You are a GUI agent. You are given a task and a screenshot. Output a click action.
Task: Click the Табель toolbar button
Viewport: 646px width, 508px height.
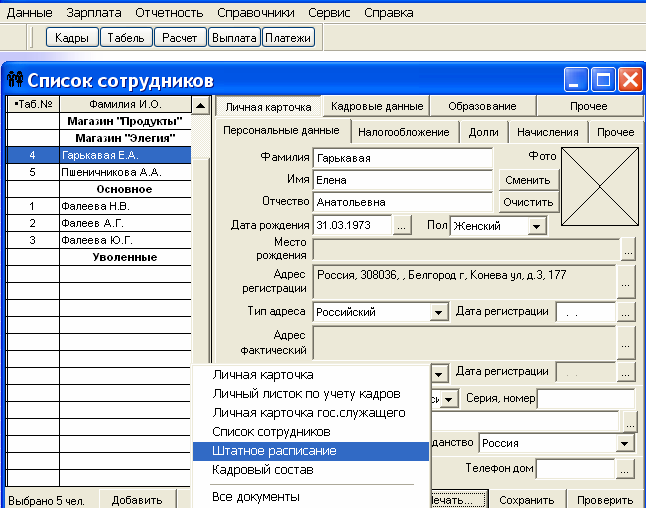126,37
